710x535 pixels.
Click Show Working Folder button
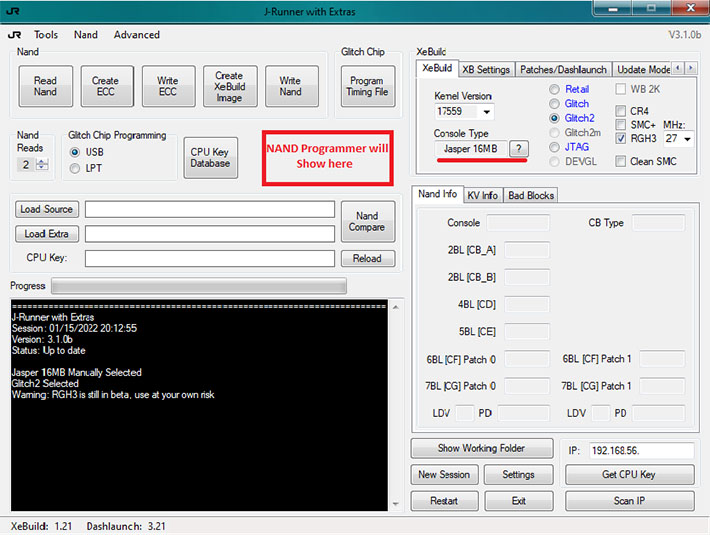(482, 448)
